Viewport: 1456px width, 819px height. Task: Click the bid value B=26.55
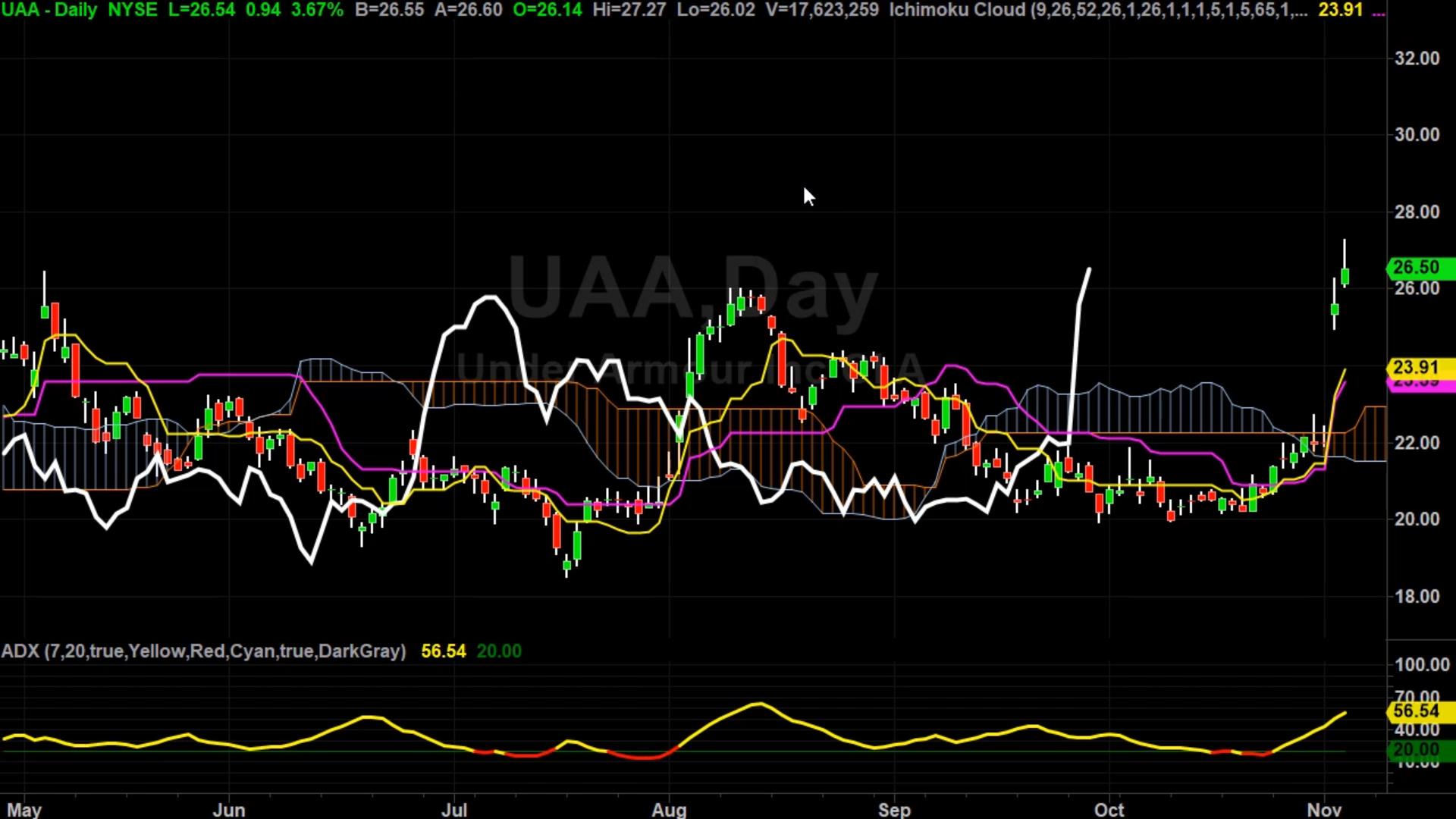(390, 11)
